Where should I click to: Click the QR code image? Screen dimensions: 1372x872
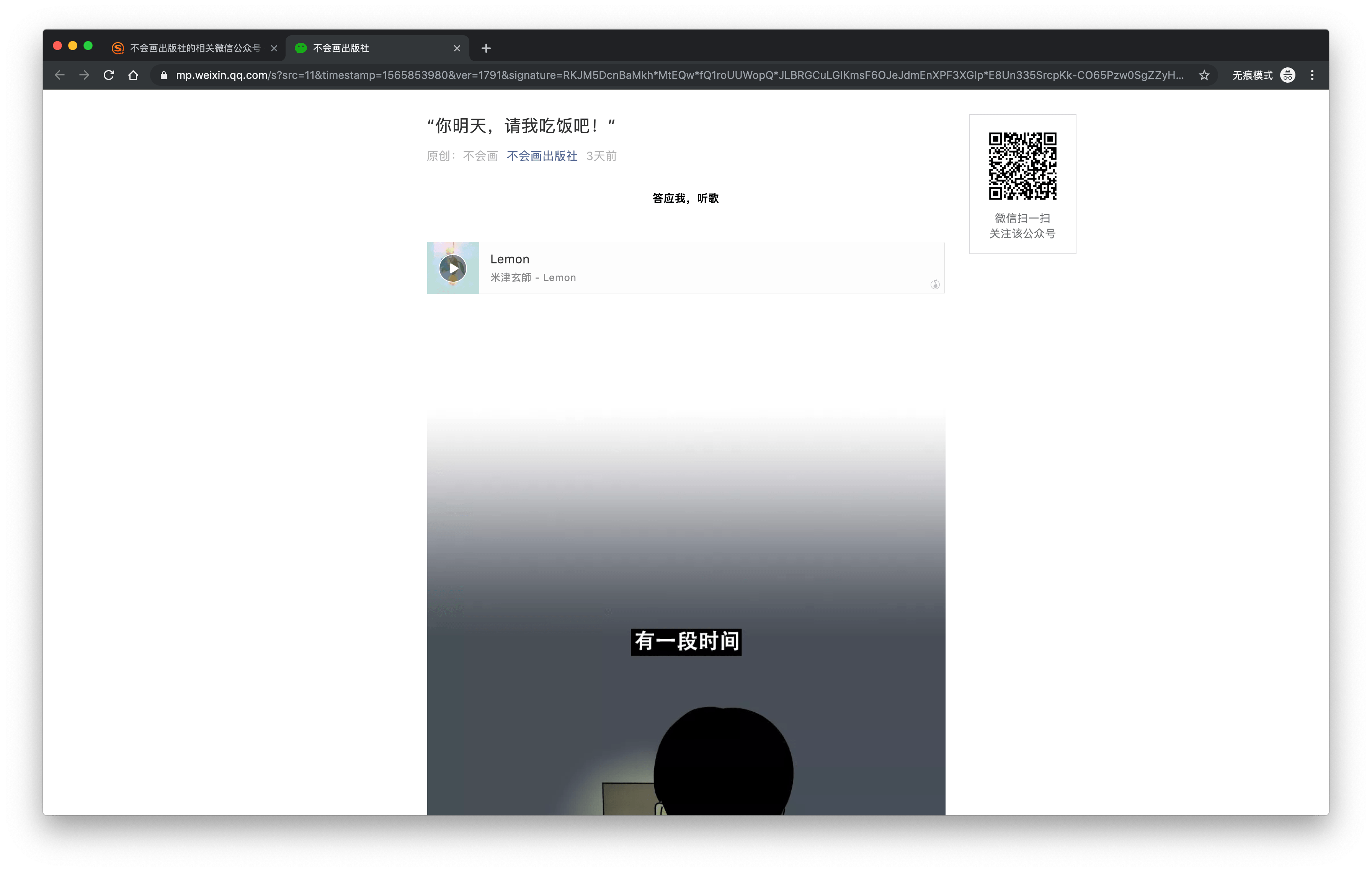point(1022,166)
